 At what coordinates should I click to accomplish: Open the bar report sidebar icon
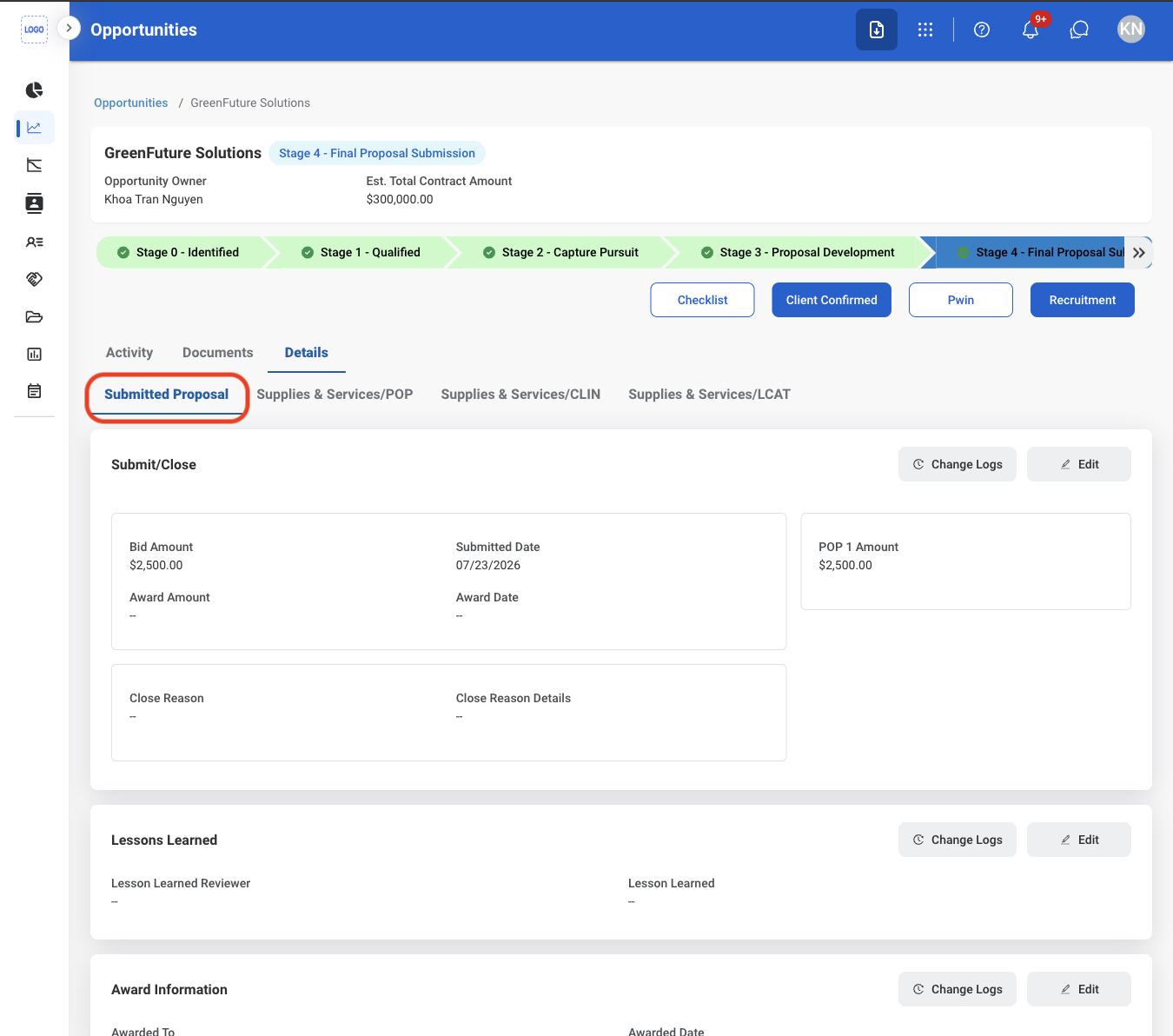click(35, 354)
